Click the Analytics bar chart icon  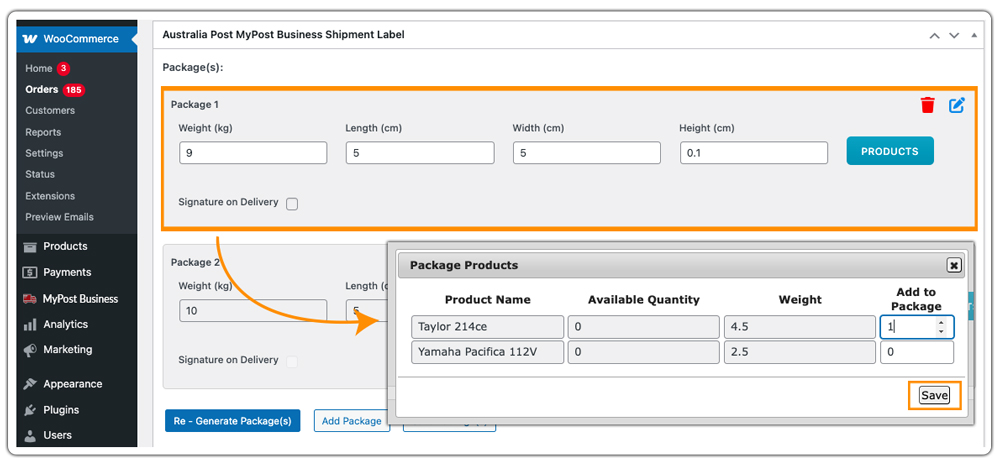click(30, 324)
